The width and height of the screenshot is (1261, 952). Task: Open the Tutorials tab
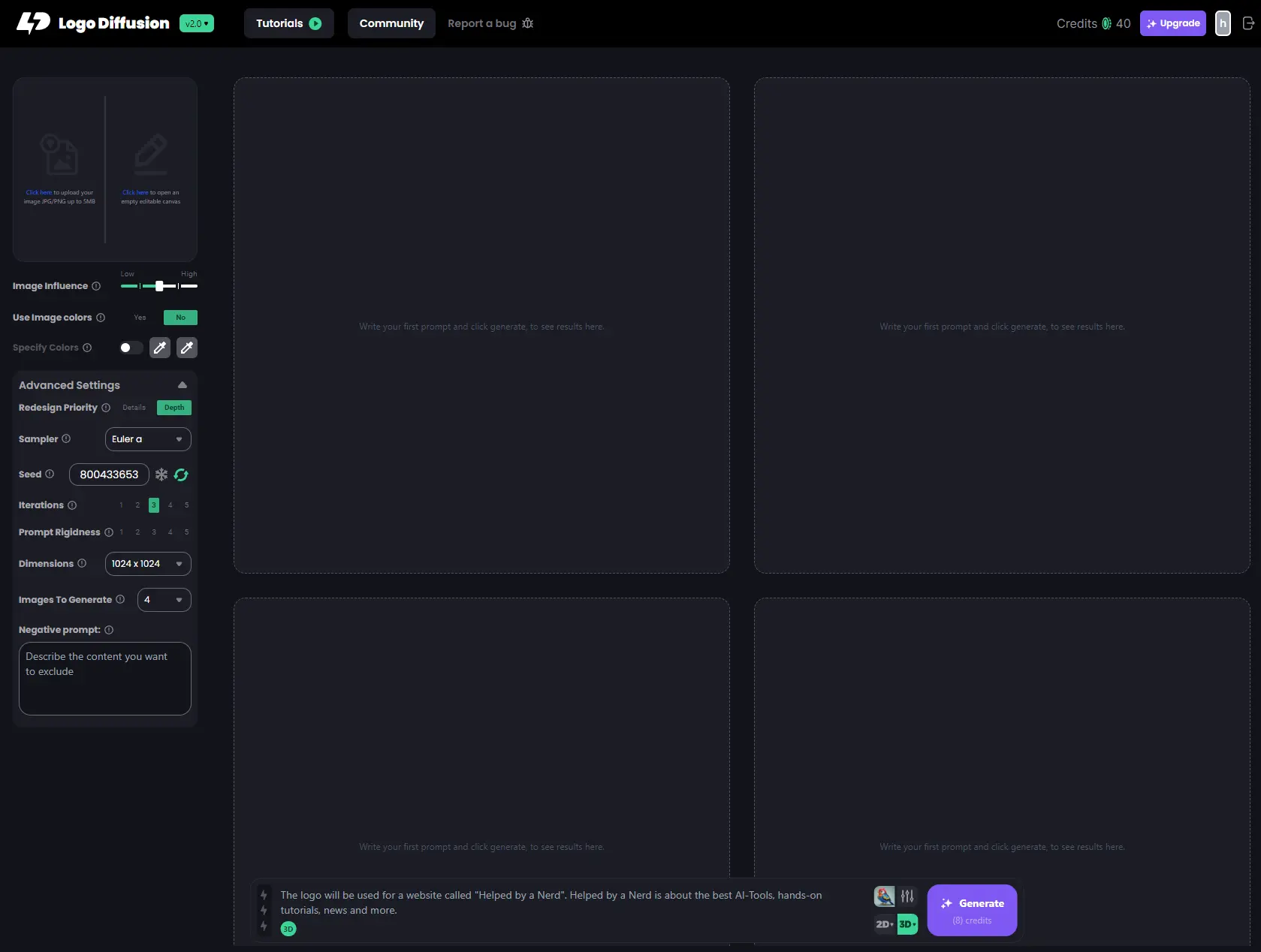(x=288, y=23)
